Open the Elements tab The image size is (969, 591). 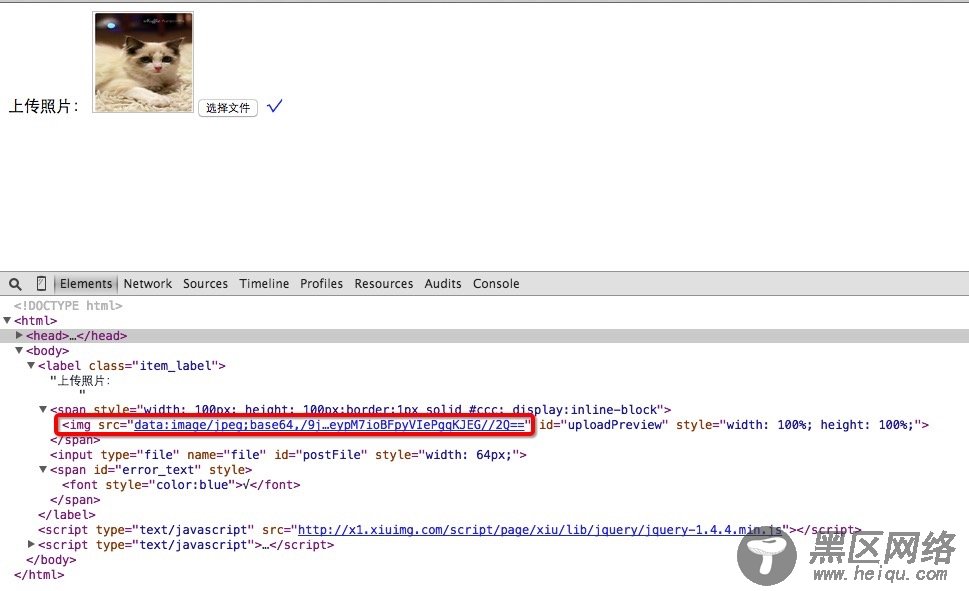(86, 284)
